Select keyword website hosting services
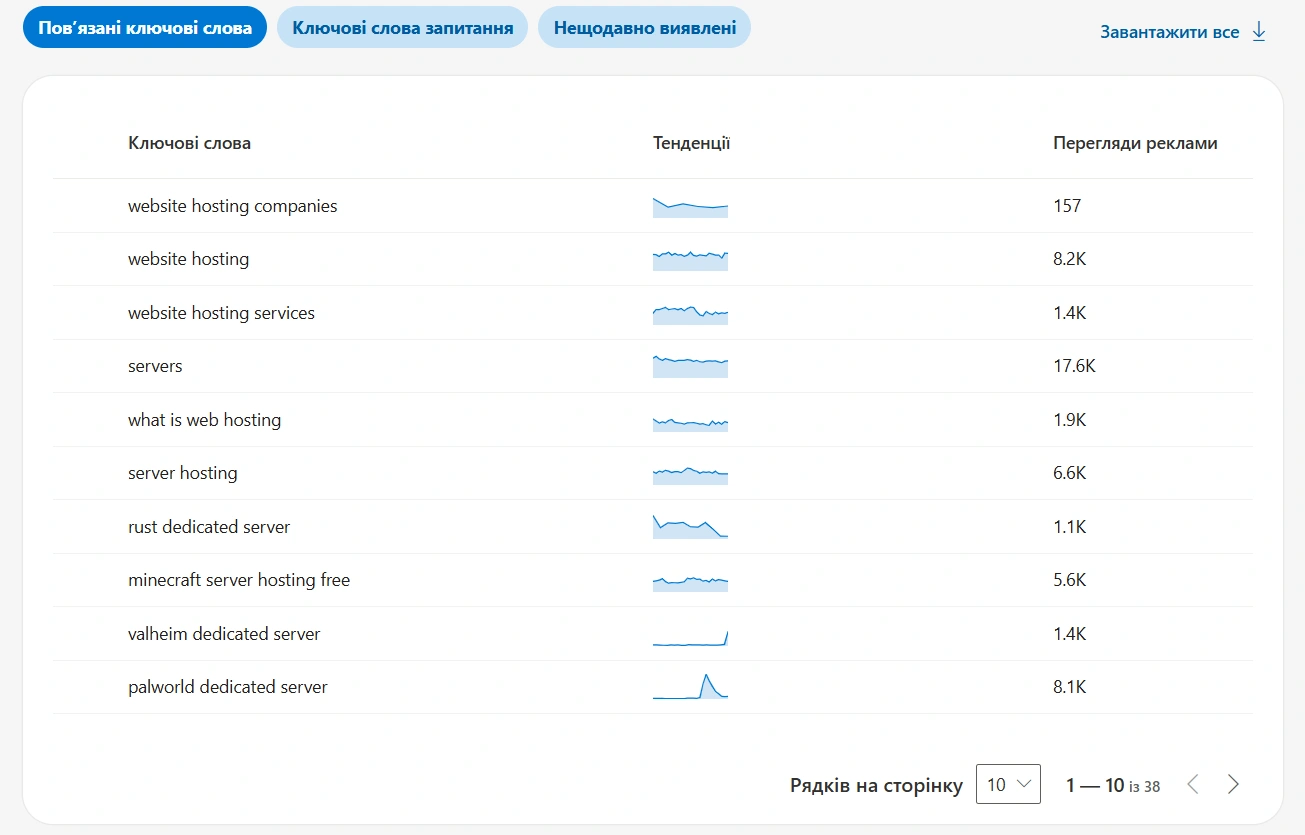 point(221,313)
